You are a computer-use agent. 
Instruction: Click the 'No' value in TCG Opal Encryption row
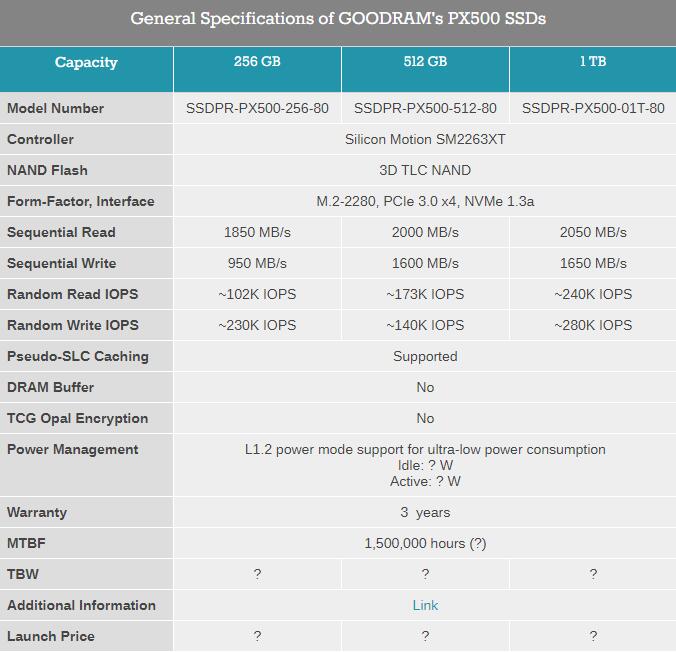[x=425, y=419]
